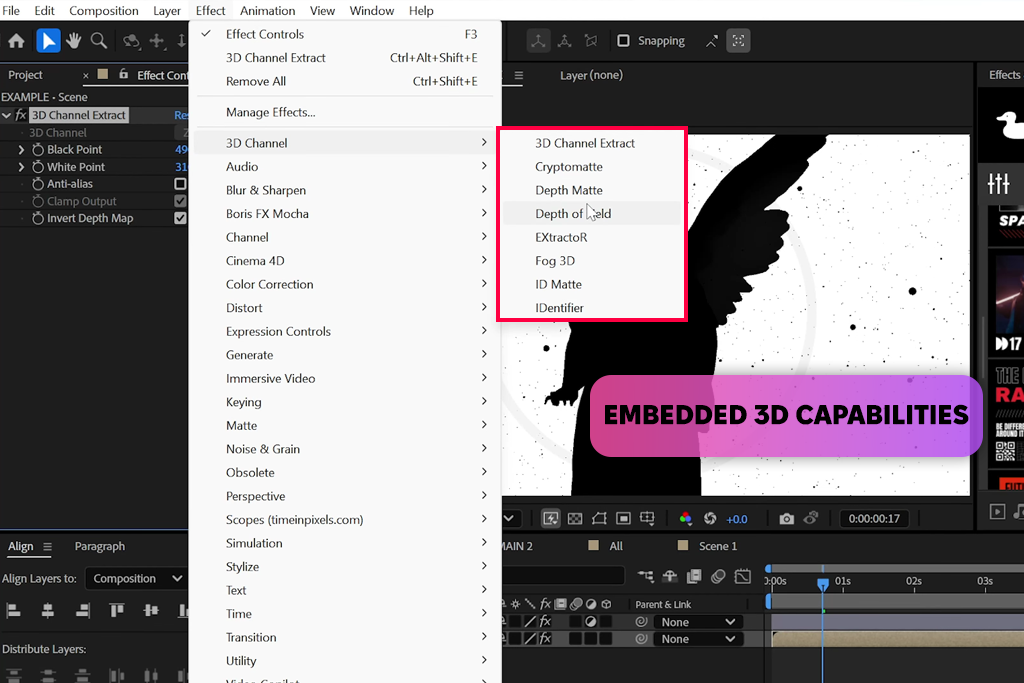
Task: Click the local axis mode icon
Action: [x=538, y=40]
